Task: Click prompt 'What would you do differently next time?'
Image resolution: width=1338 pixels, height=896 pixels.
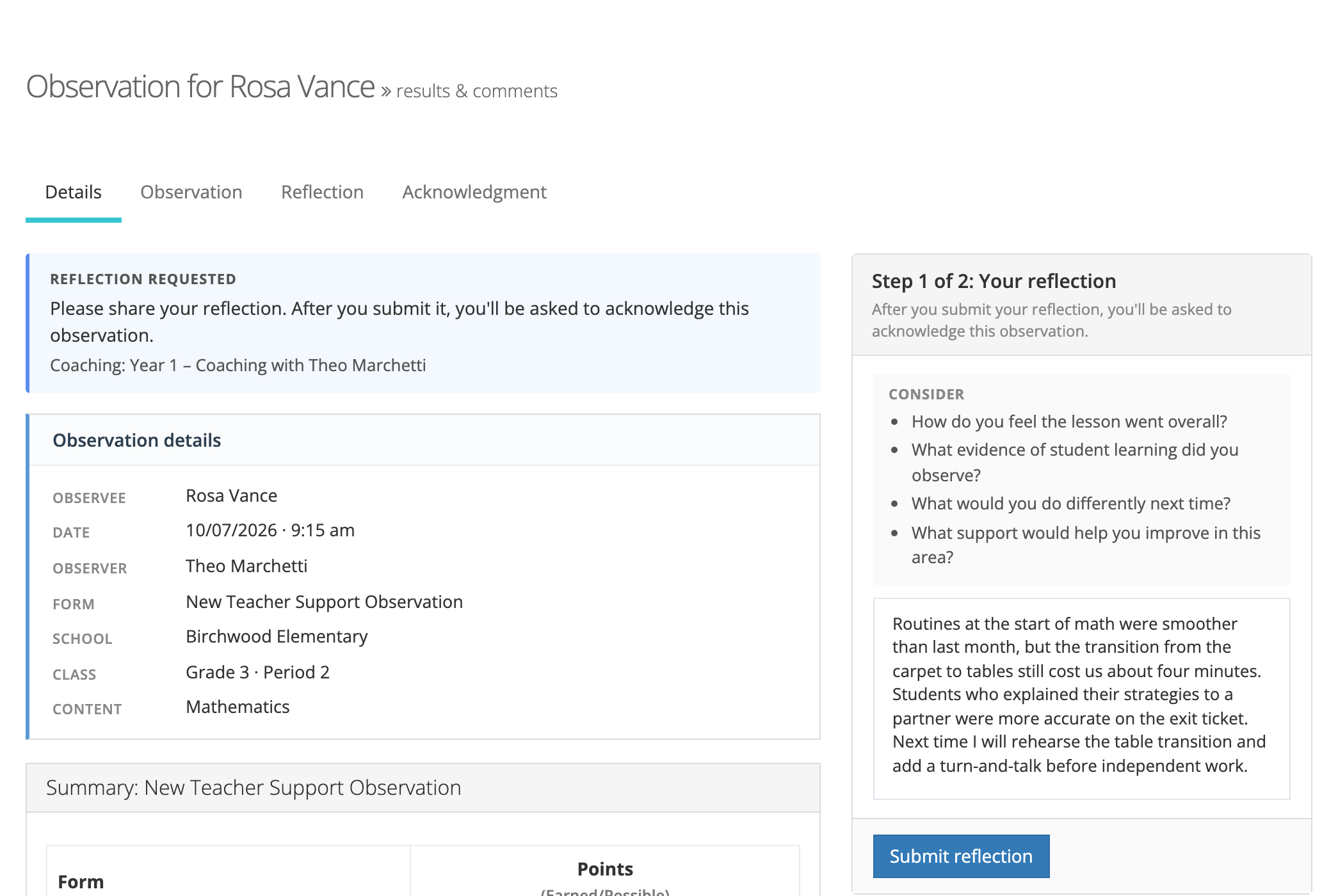Action: tap(1071, 504)
